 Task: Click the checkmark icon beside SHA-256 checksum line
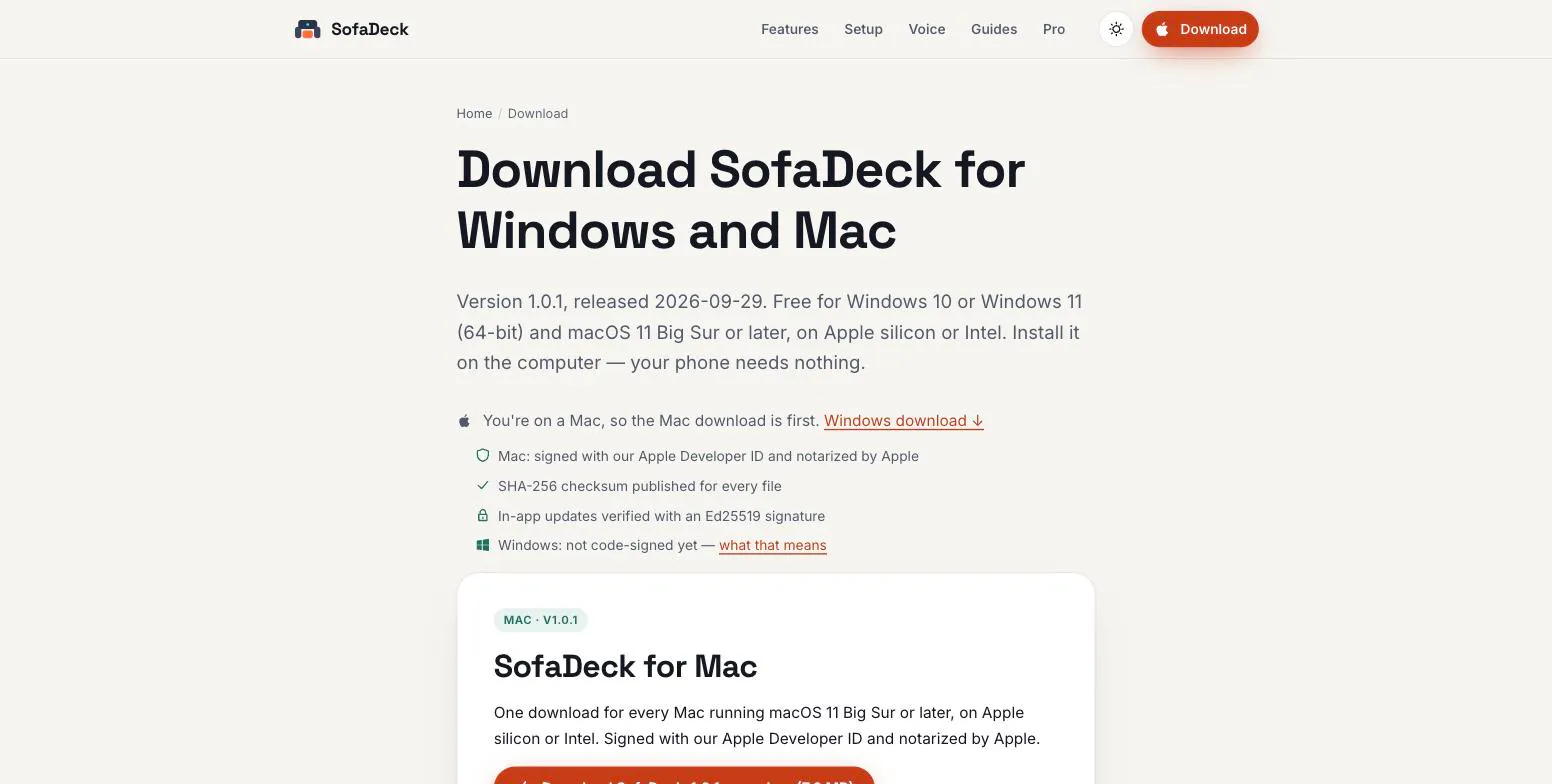(x=482, y=486)
